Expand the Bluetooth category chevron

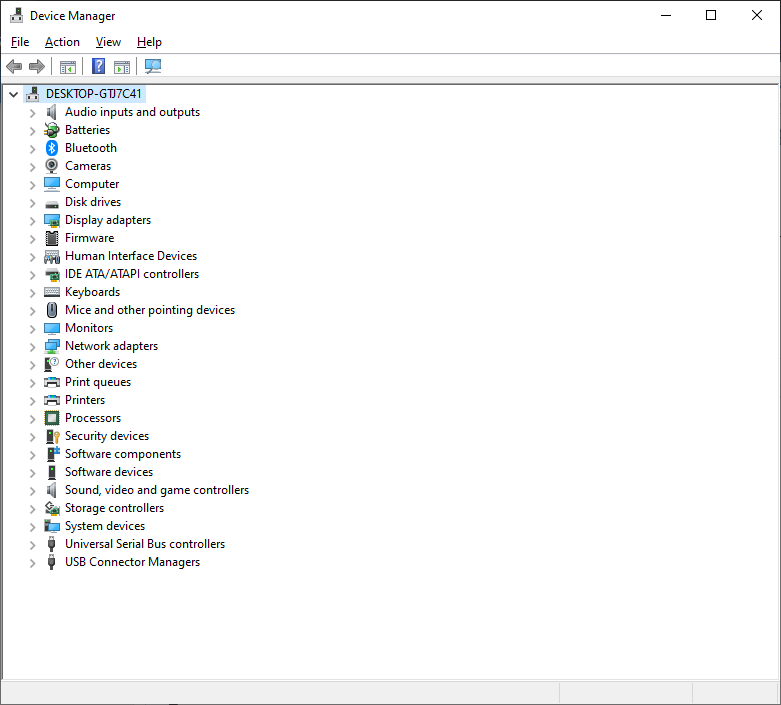pos(32,149)
